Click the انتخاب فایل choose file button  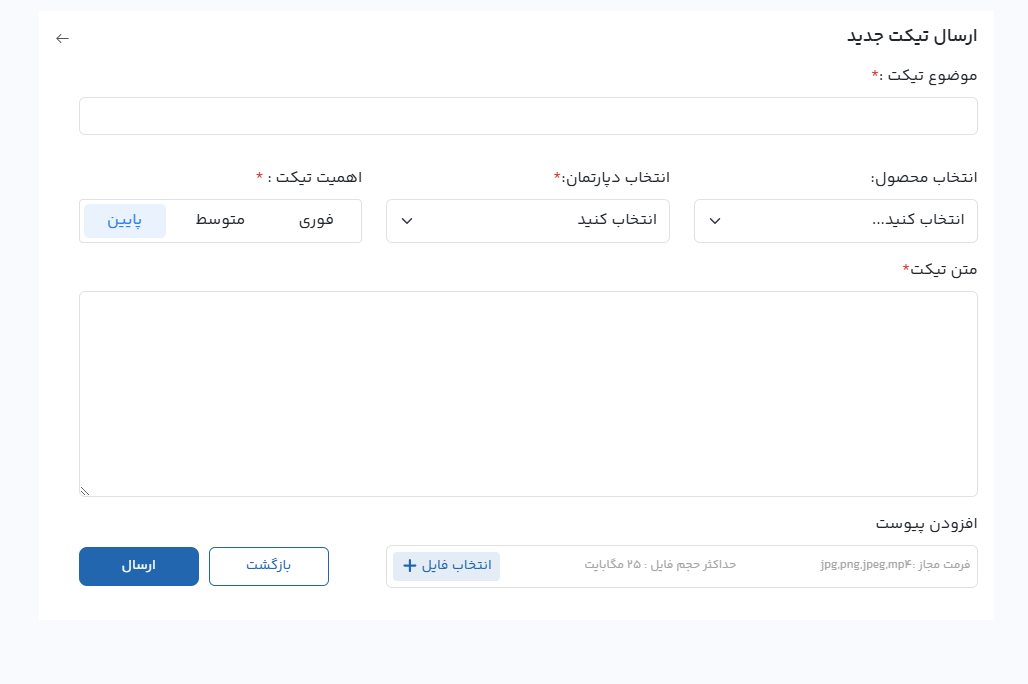coord(447,566)
